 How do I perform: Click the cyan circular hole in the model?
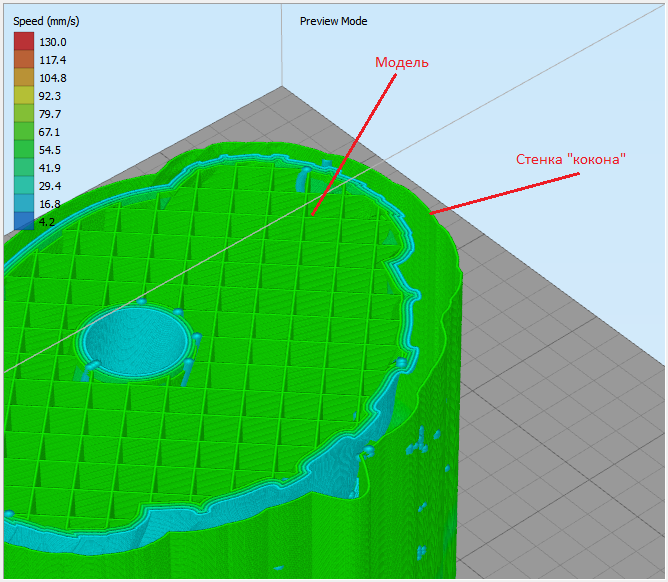click(x=137, y=341)
